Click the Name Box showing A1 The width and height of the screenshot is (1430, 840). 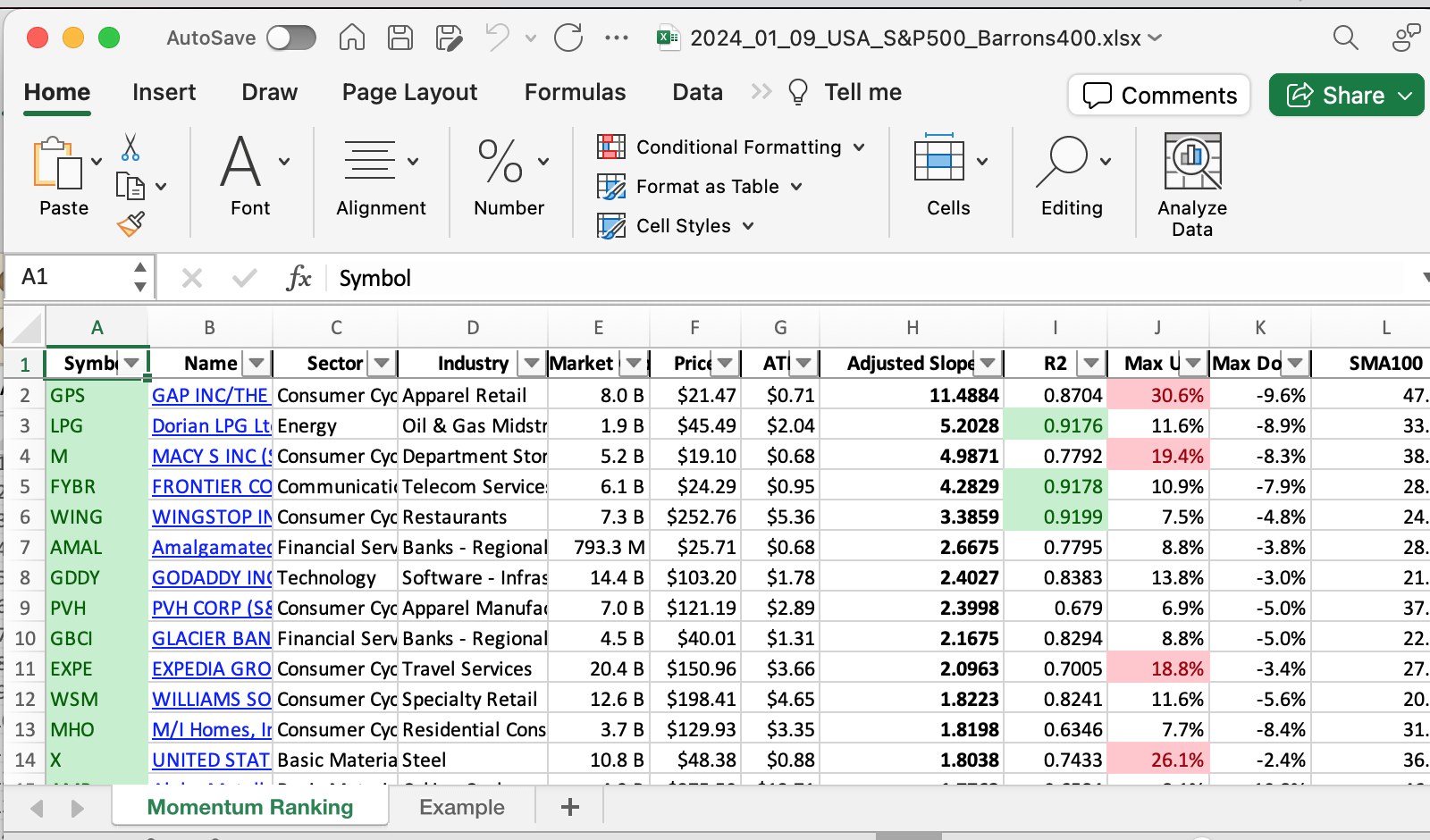(71, 277)
